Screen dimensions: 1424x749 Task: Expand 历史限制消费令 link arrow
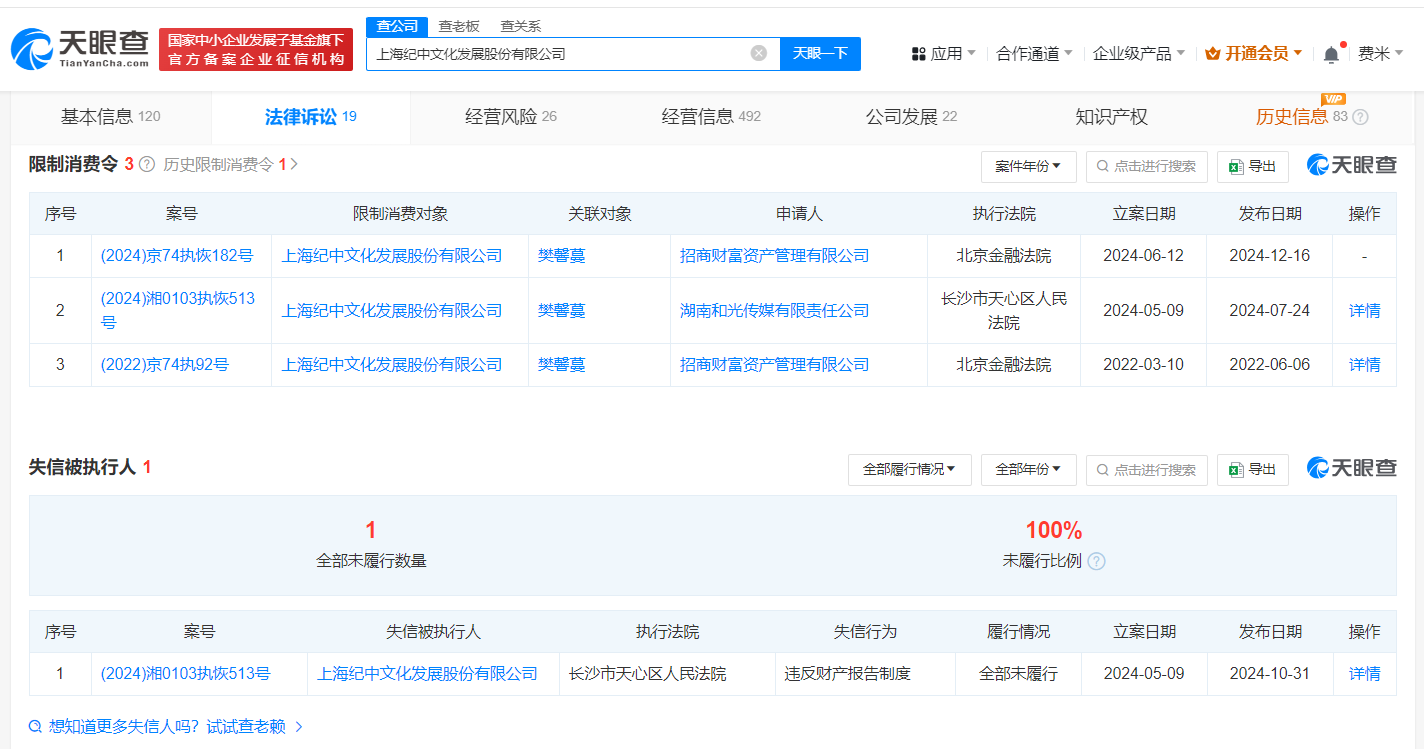(x=294, y=165)
